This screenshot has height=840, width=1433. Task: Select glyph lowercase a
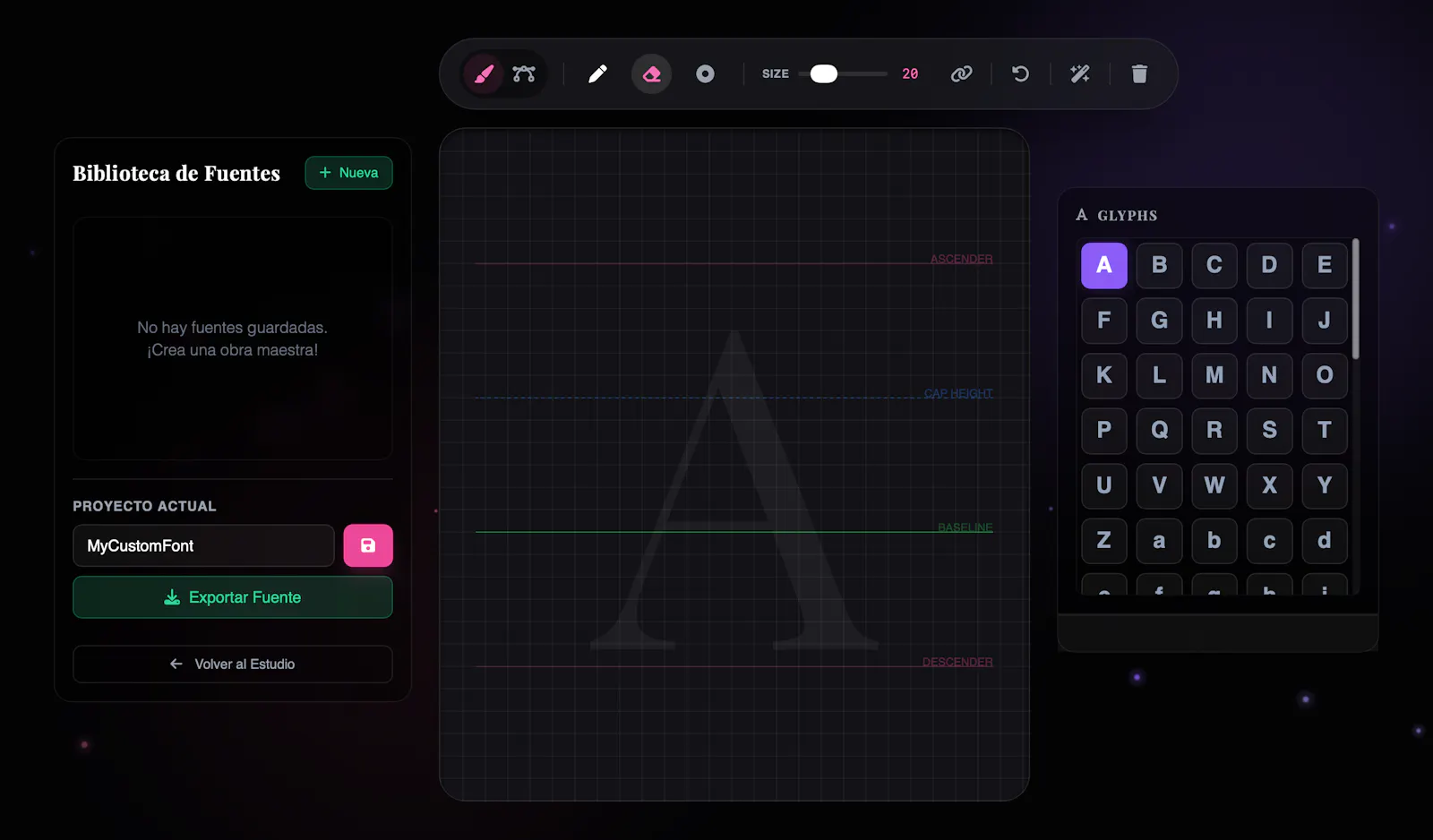(x=1159, y=541)
